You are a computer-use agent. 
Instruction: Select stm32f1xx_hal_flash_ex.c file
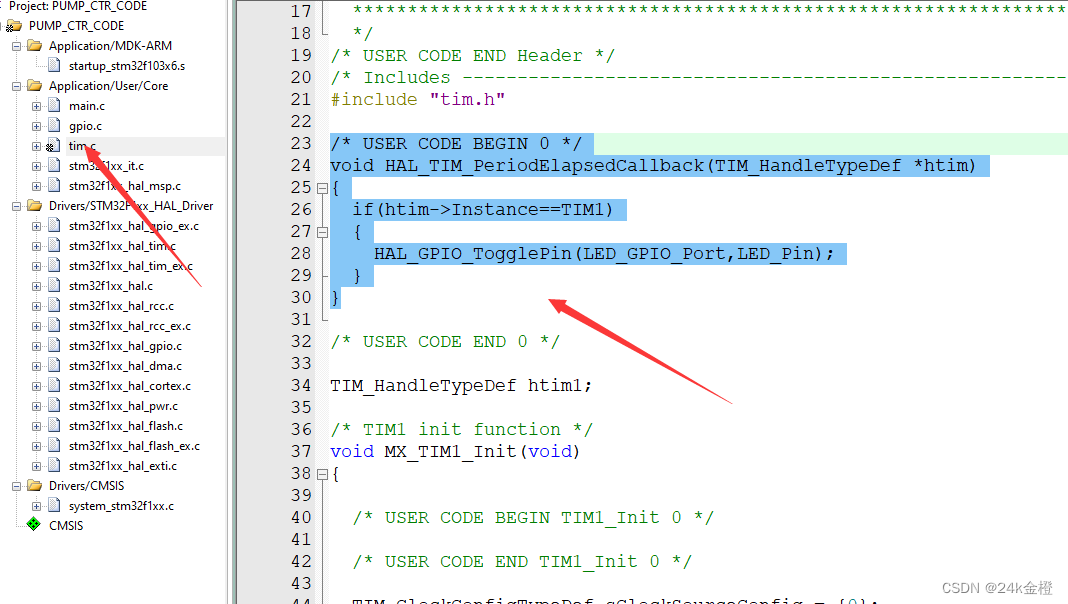click(x=134, y=446)
